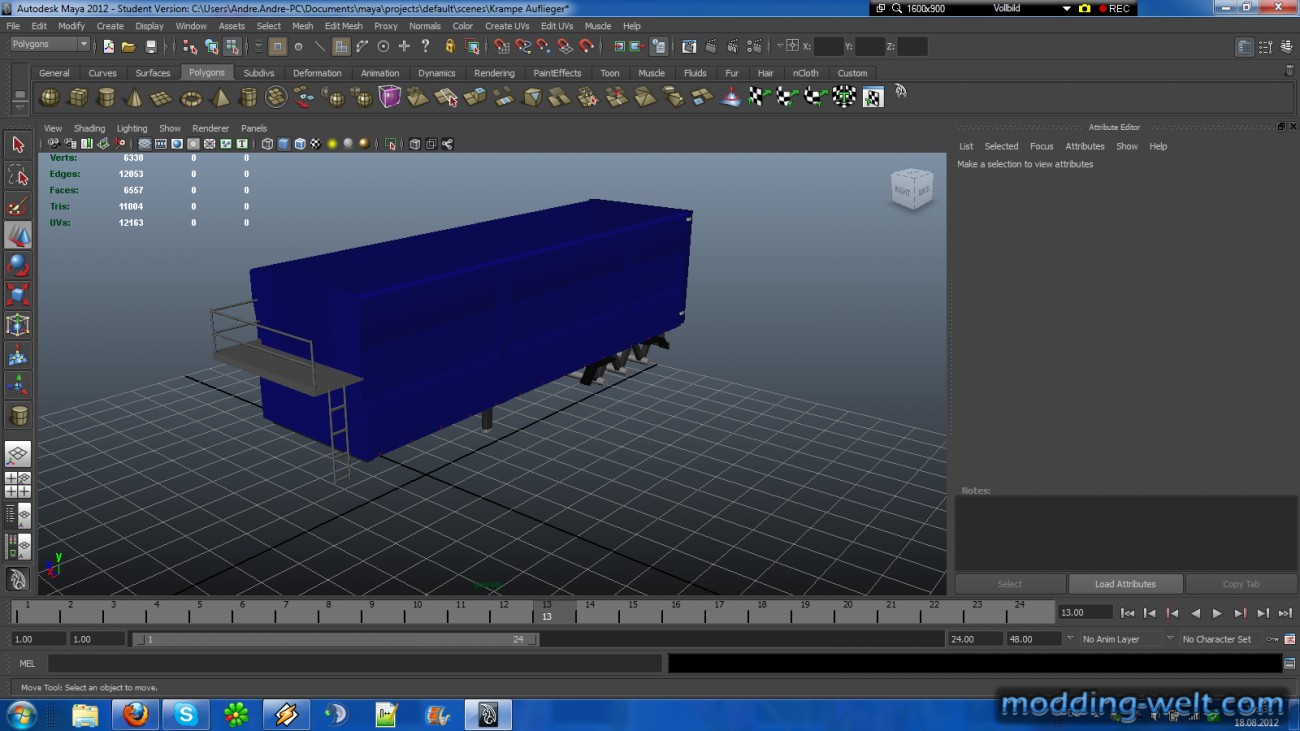Open the viewport Lighting menu
The image size is (1300, 731).
[131, 128]
